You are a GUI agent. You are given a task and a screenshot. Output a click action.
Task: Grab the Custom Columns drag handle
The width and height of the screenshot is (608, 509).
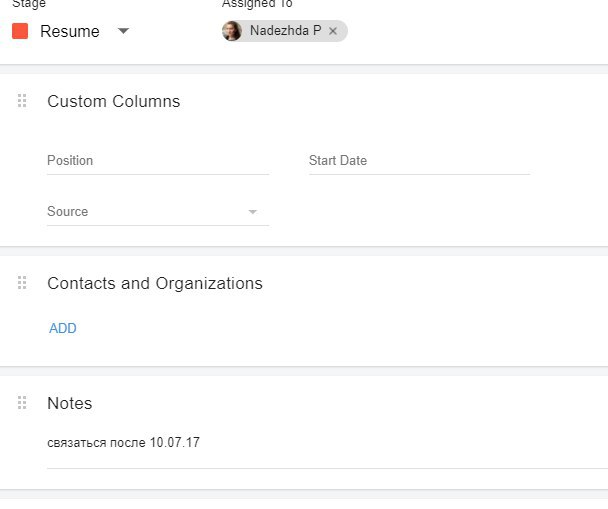tap(22, 101)
